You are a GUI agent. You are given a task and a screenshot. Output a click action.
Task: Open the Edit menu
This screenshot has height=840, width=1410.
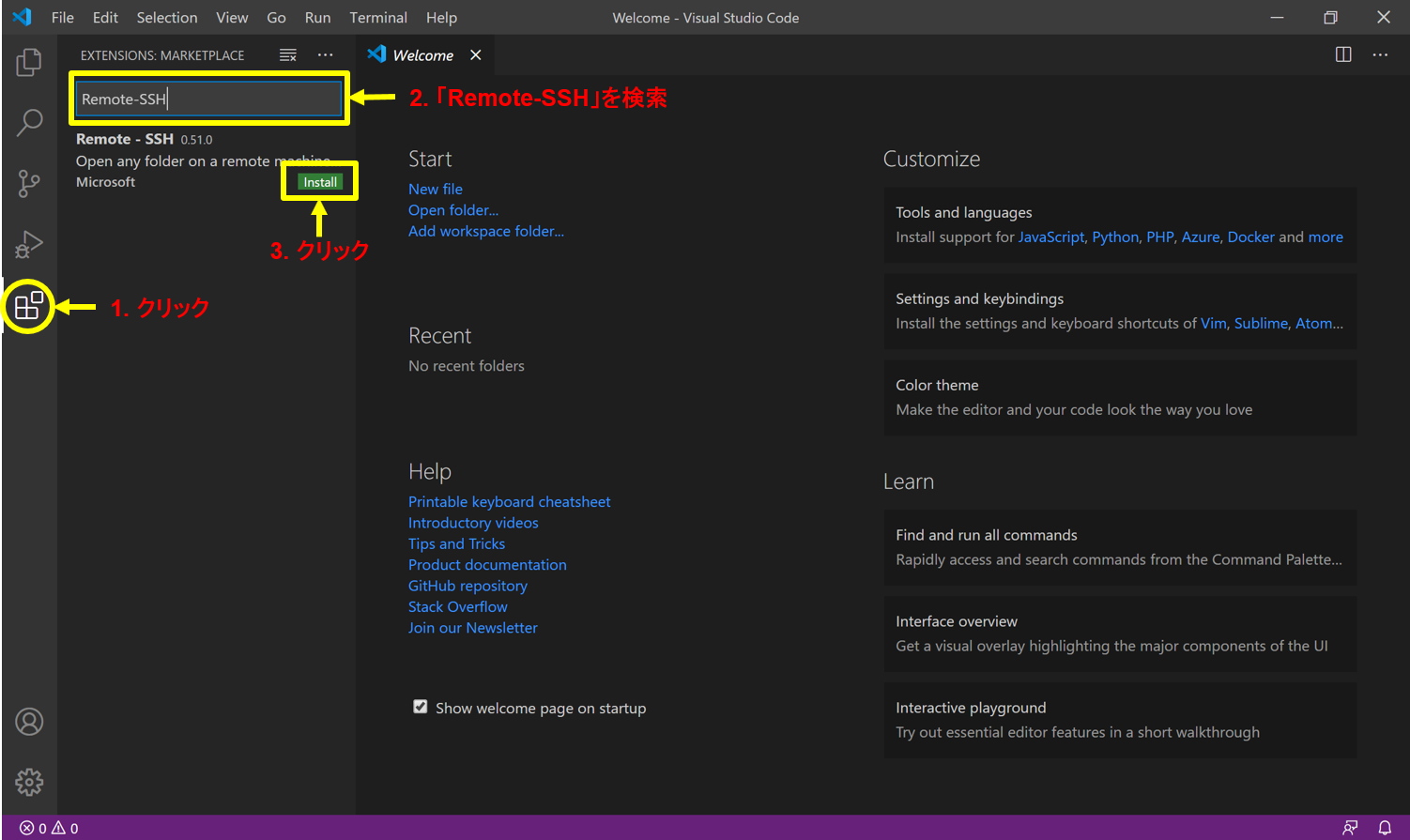click(105, 17)
